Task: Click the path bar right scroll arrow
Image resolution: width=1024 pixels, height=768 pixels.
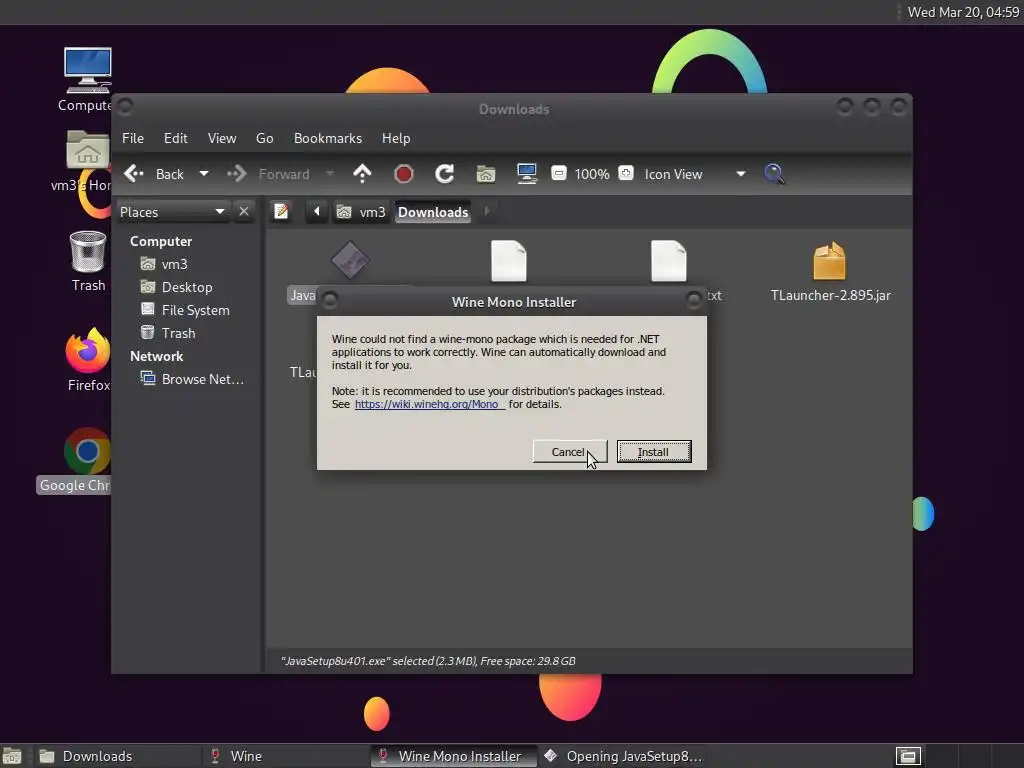Action: (487, 212)
